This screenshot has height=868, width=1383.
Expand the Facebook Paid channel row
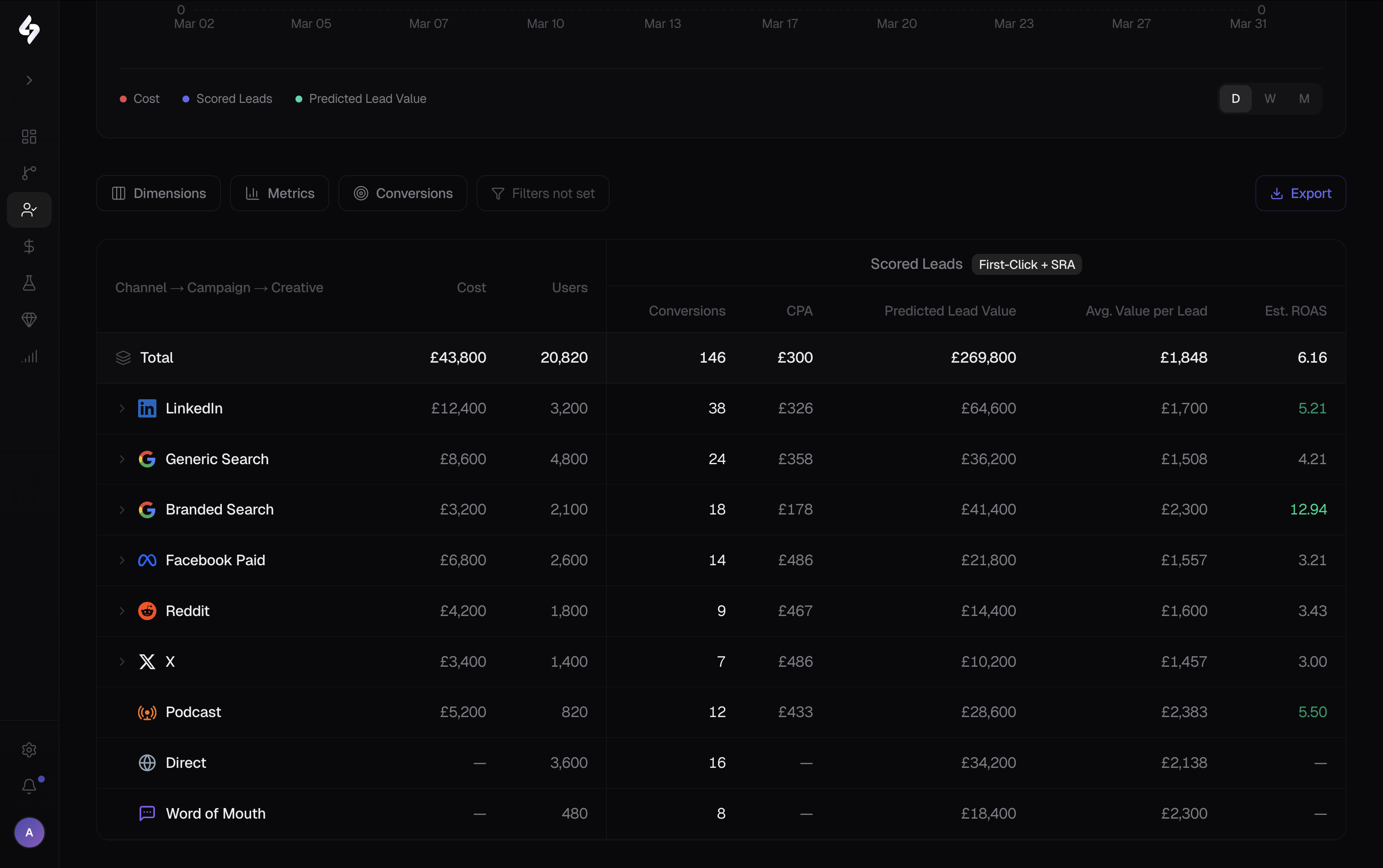click(x=122, y=560)
